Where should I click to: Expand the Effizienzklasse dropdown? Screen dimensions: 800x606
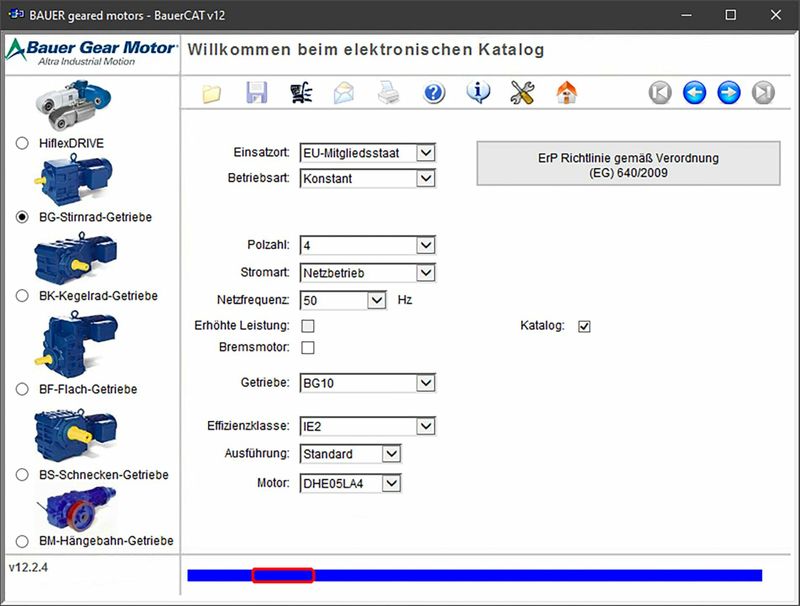(426, 427)
